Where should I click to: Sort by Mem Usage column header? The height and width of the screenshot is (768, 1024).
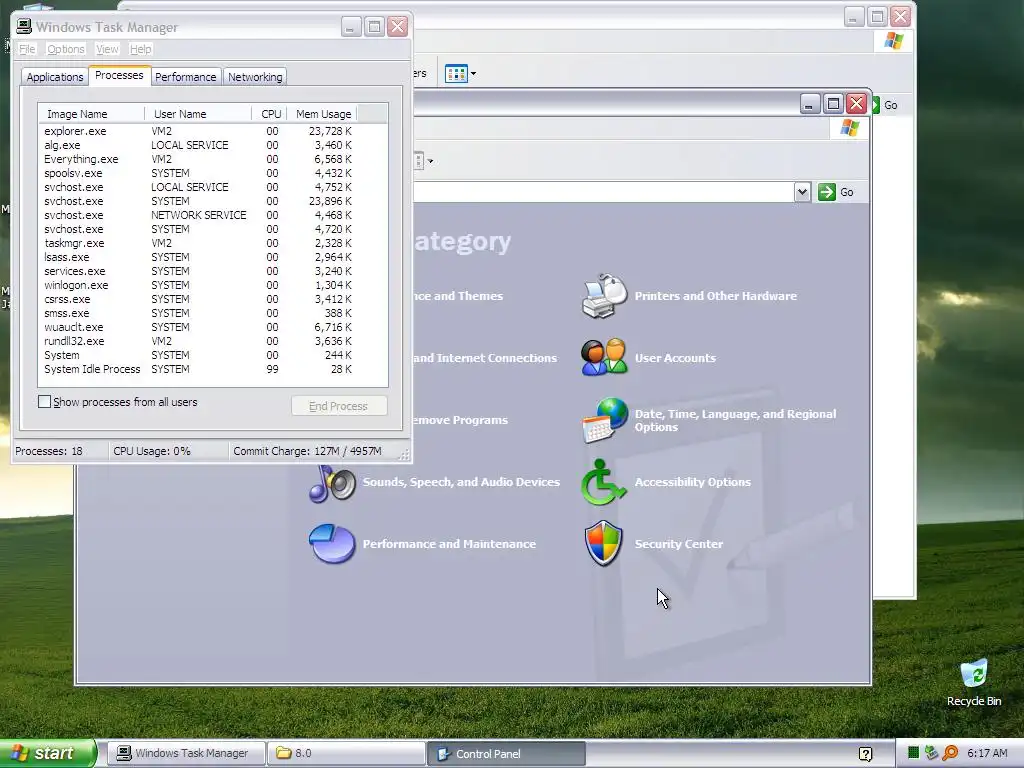click(x=322, y=114)
